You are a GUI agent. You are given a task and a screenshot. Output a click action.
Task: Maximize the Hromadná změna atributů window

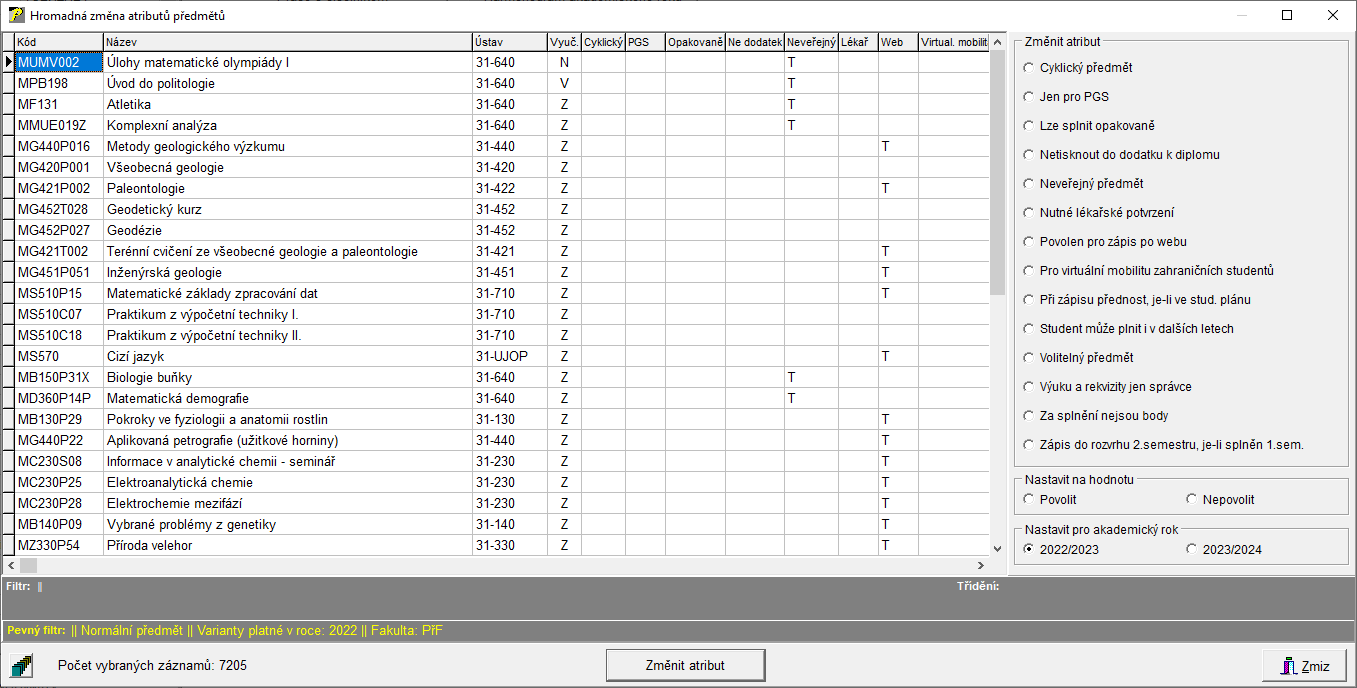[1286, 15]
